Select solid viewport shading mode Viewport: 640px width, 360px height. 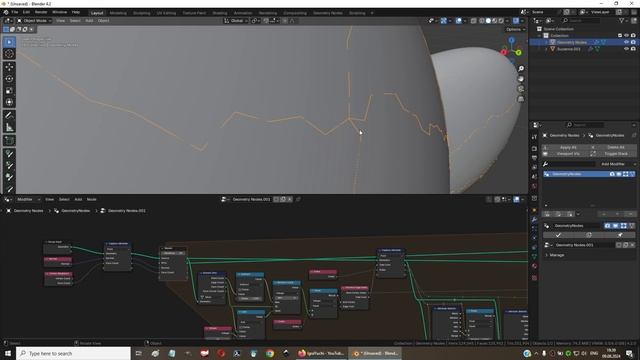tap(488, 21)
